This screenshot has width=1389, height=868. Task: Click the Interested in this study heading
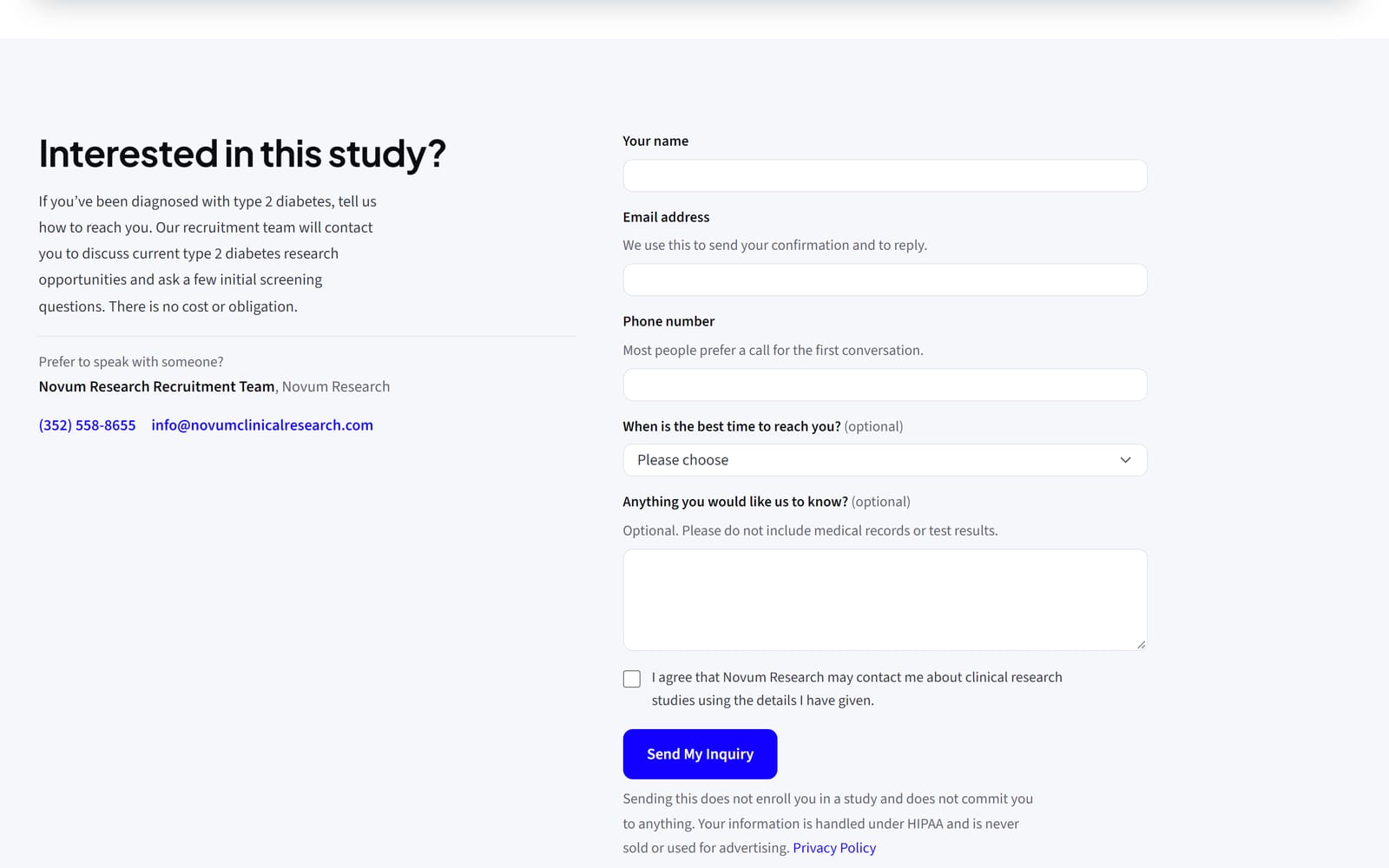(242, 154)
